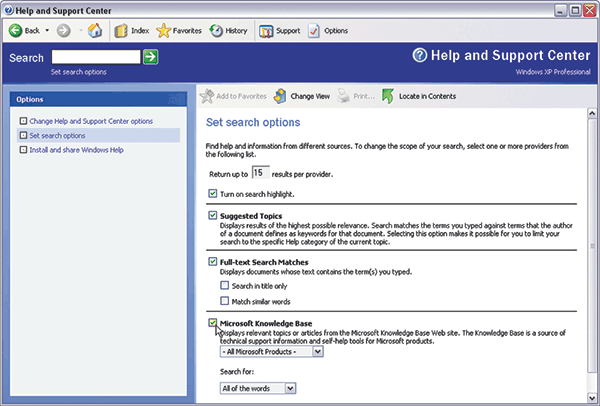
Task: Open Install and share Windows Help
Action: (x=77, y=150)
